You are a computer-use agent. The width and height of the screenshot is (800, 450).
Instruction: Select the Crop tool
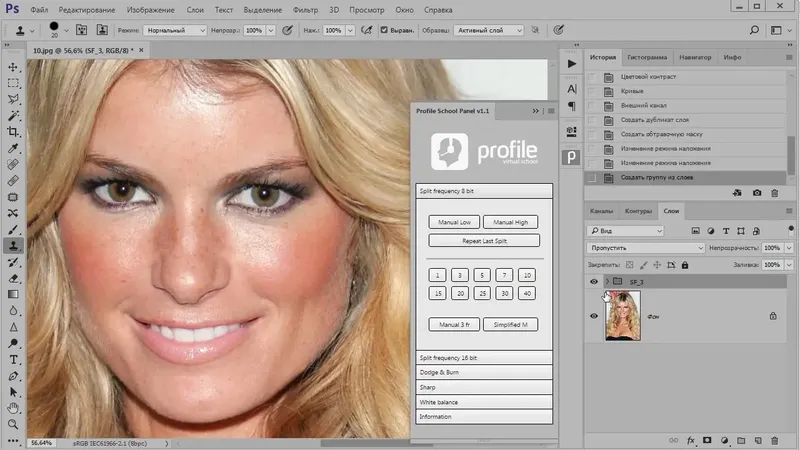[13, 132]
